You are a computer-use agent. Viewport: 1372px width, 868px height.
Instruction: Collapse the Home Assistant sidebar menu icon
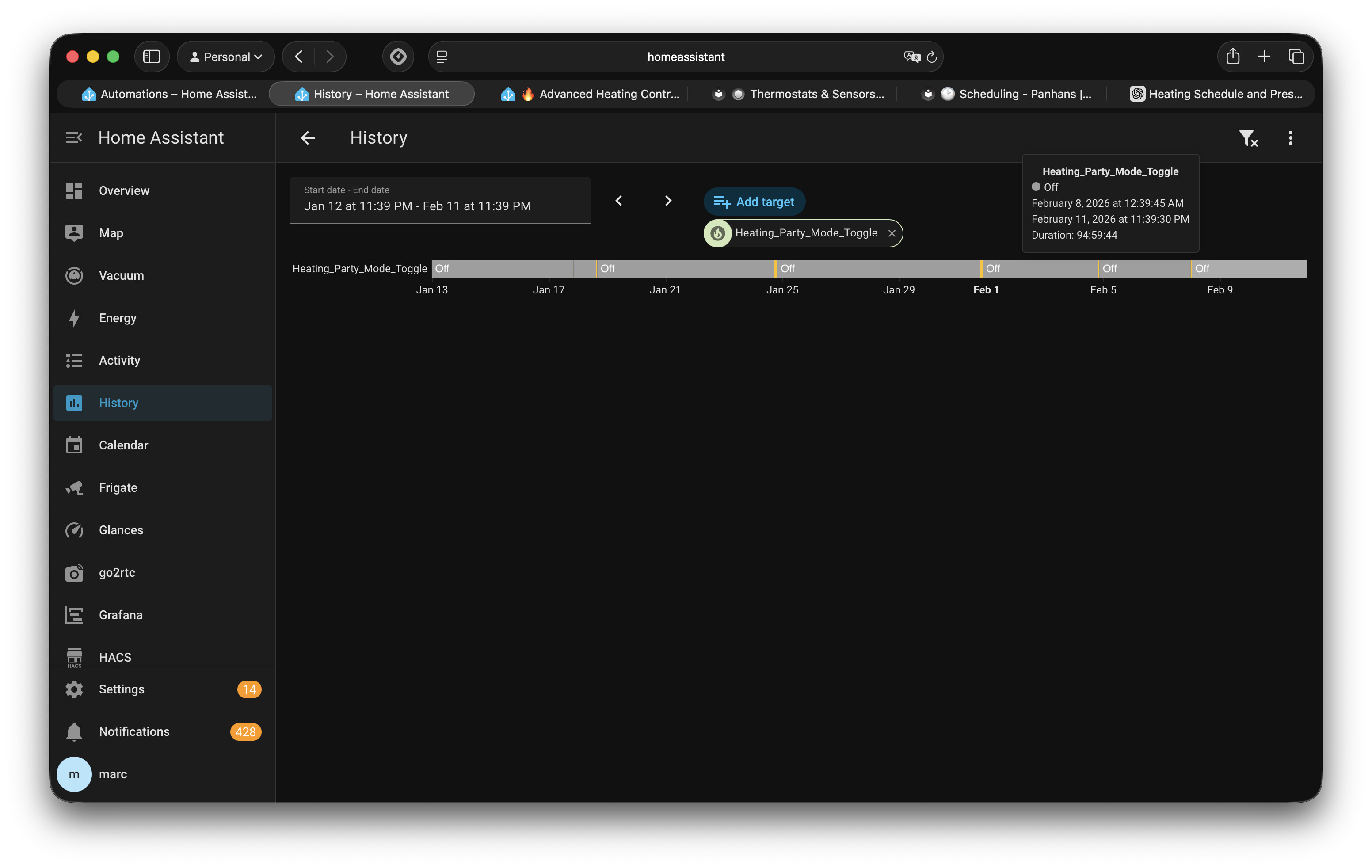74,138
